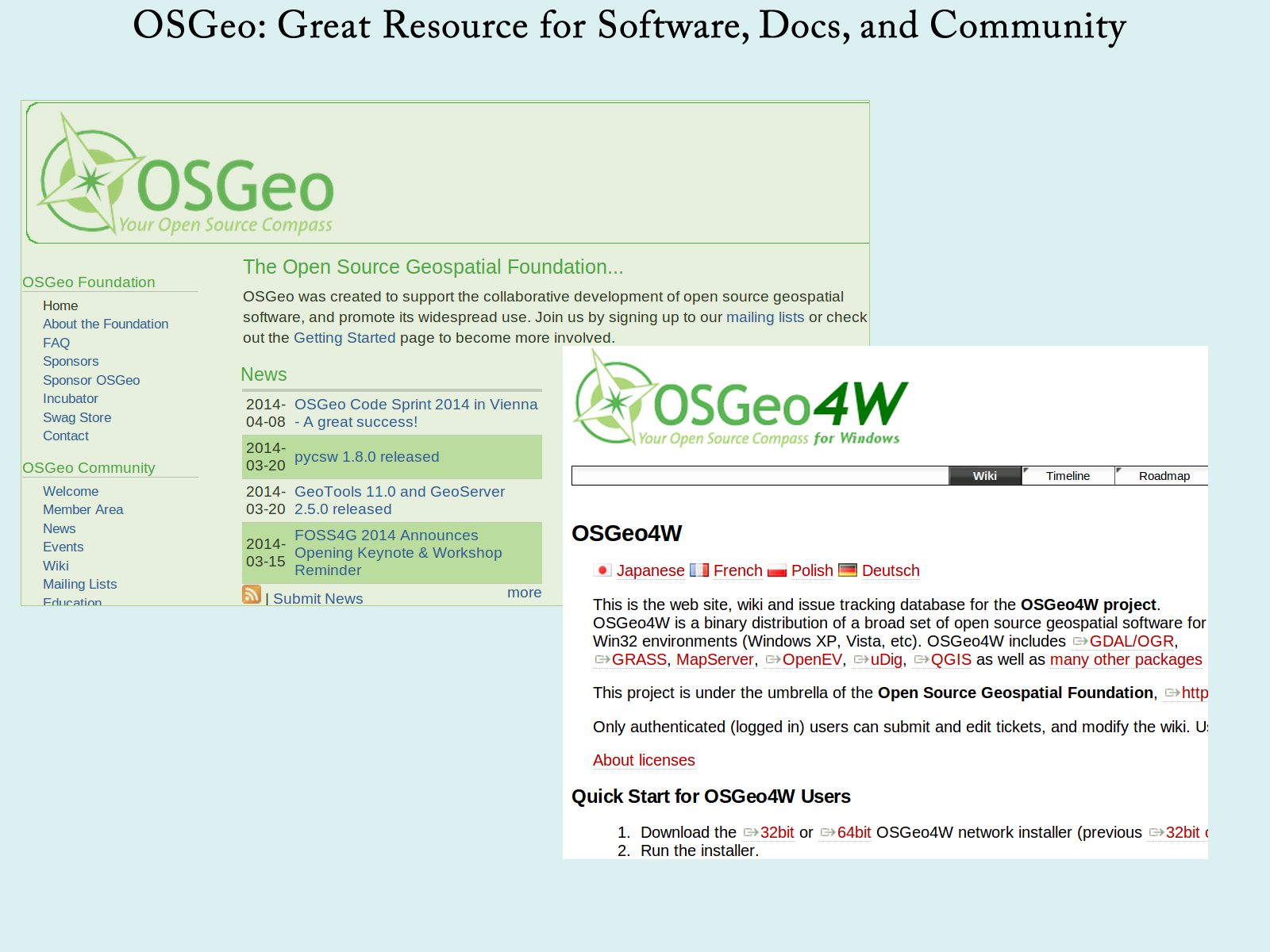Open the About licenses link
Screen dimensions: 1270x952
(644, 760)
